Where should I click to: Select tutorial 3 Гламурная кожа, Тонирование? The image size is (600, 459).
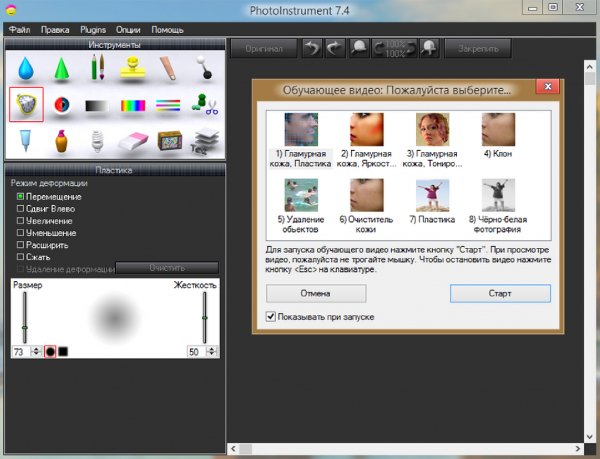click(x=432, y=140)
